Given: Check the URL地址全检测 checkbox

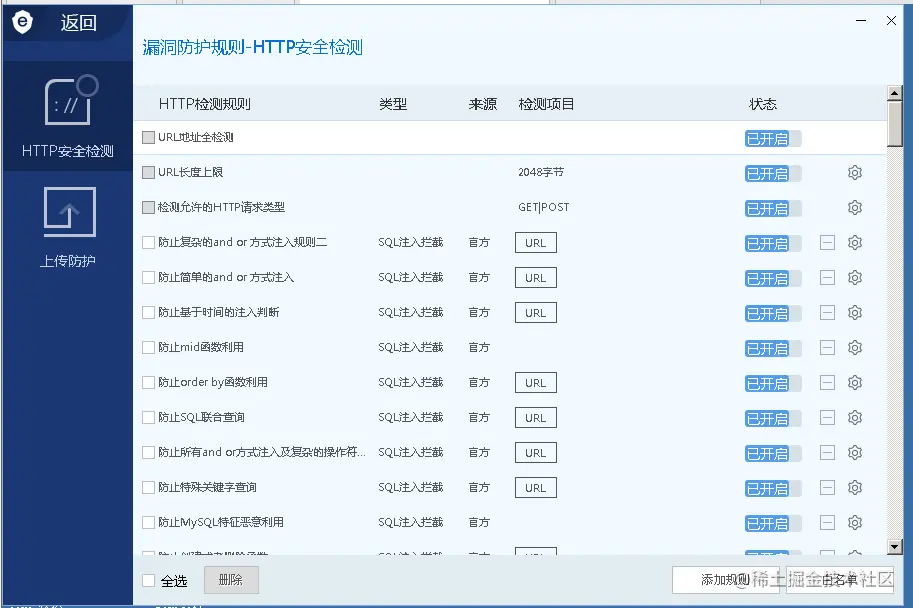Looking at the screenshot, I should (148, 137).
